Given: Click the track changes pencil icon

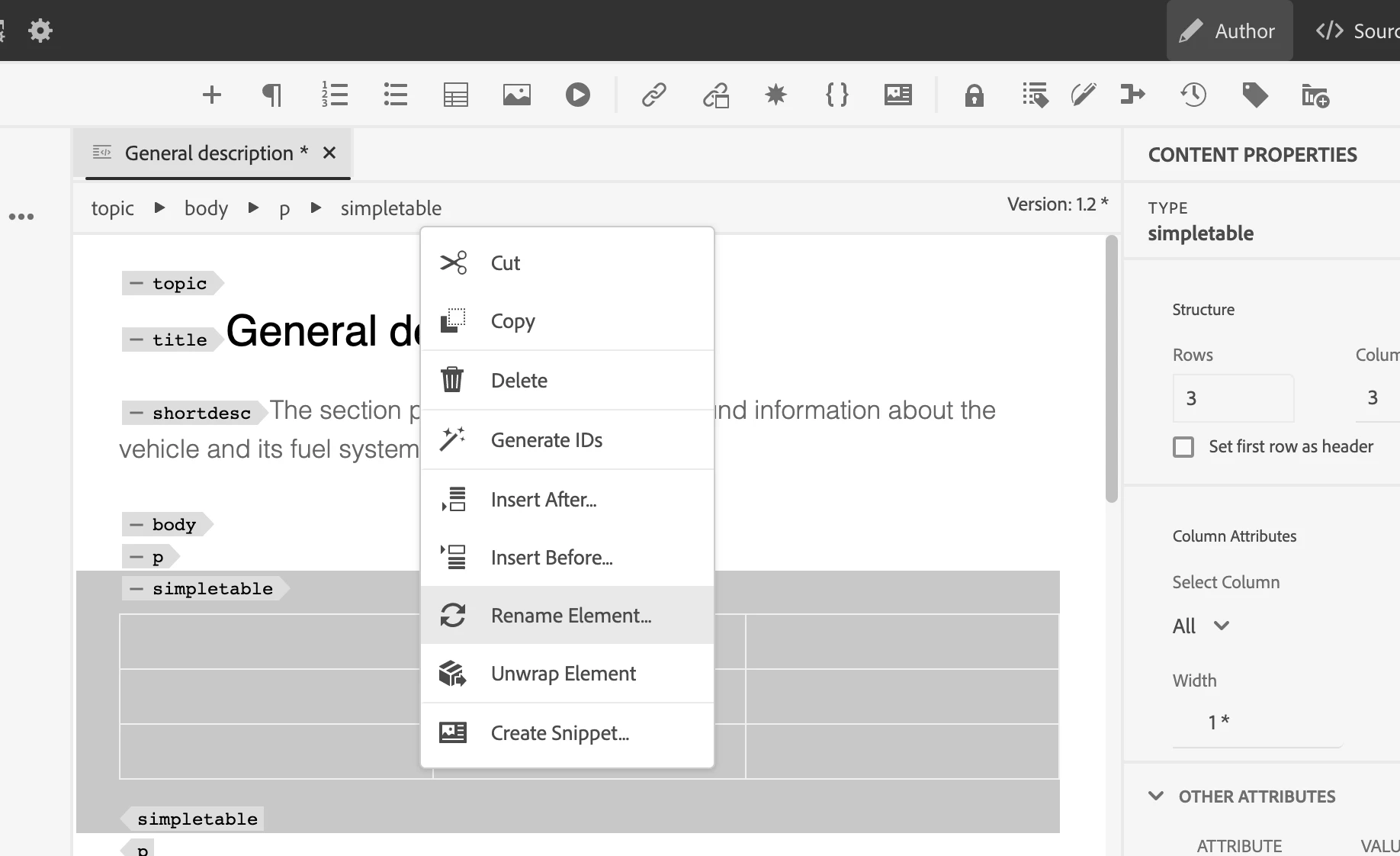Looking at the screenshot, I should point(1083,95).
